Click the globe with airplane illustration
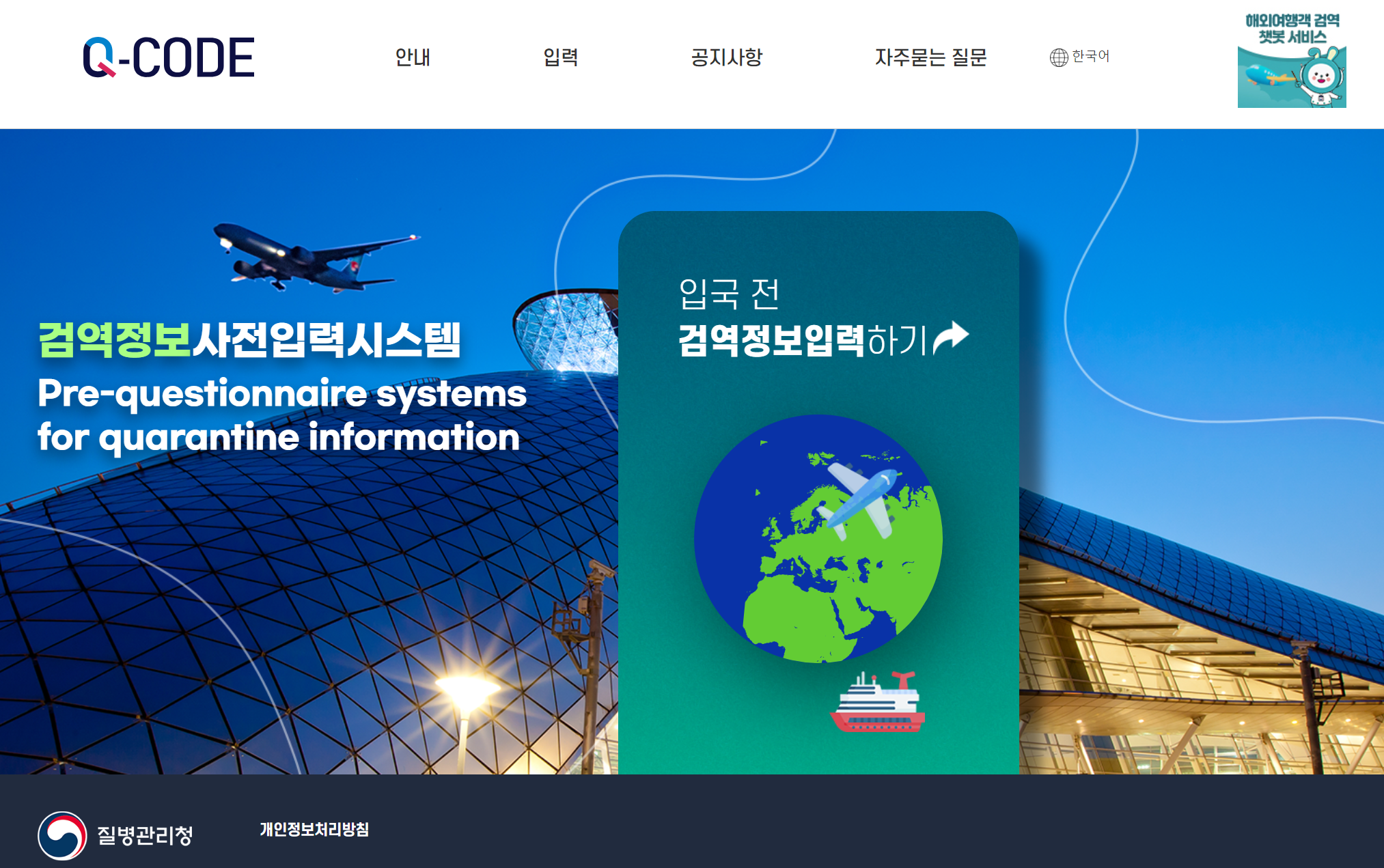This screenshot has width=1384, height=868. 818,538
